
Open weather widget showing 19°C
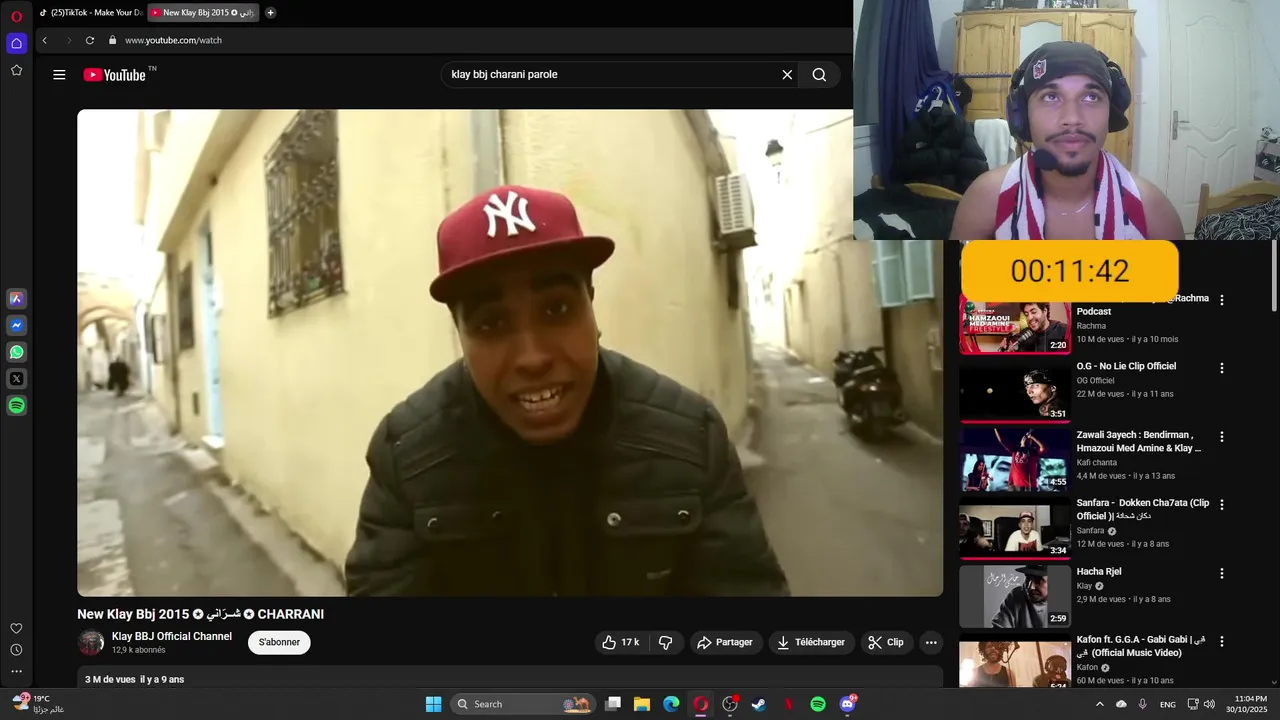(x=40, y=704)
